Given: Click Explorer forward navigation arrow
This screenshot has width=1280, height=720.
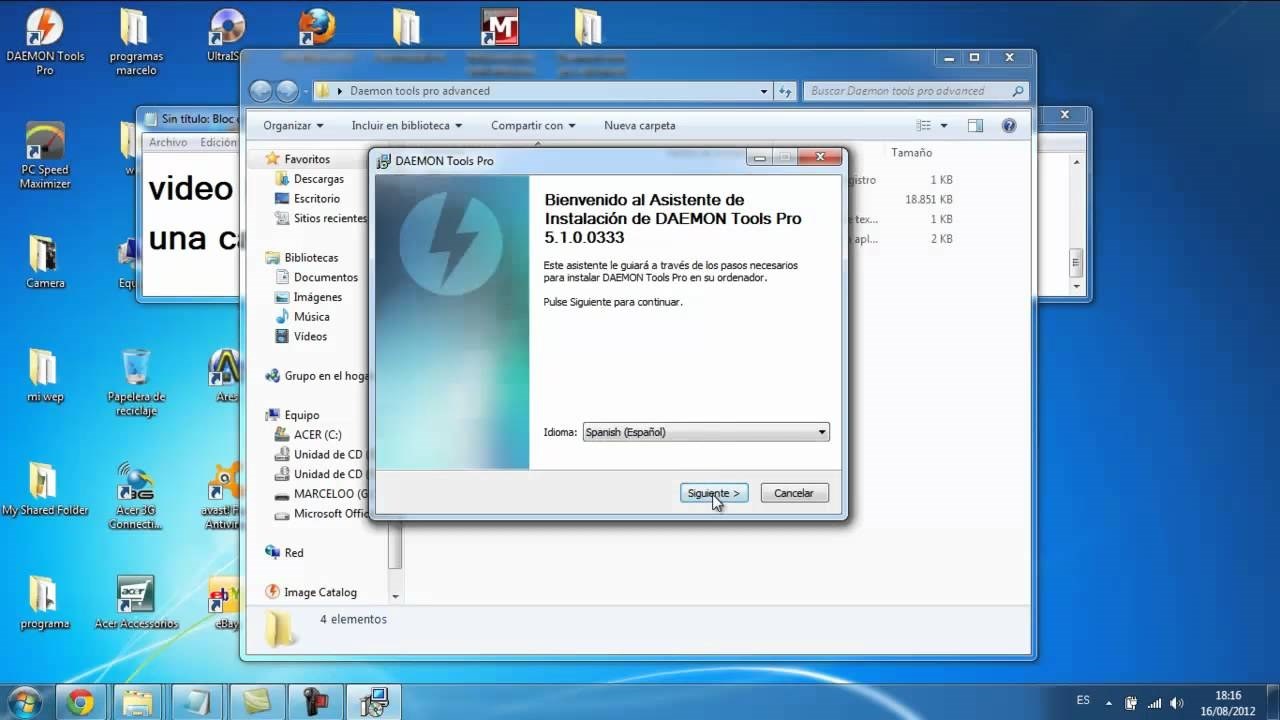Looking at the screenshot, I should (x=287, y=91).
